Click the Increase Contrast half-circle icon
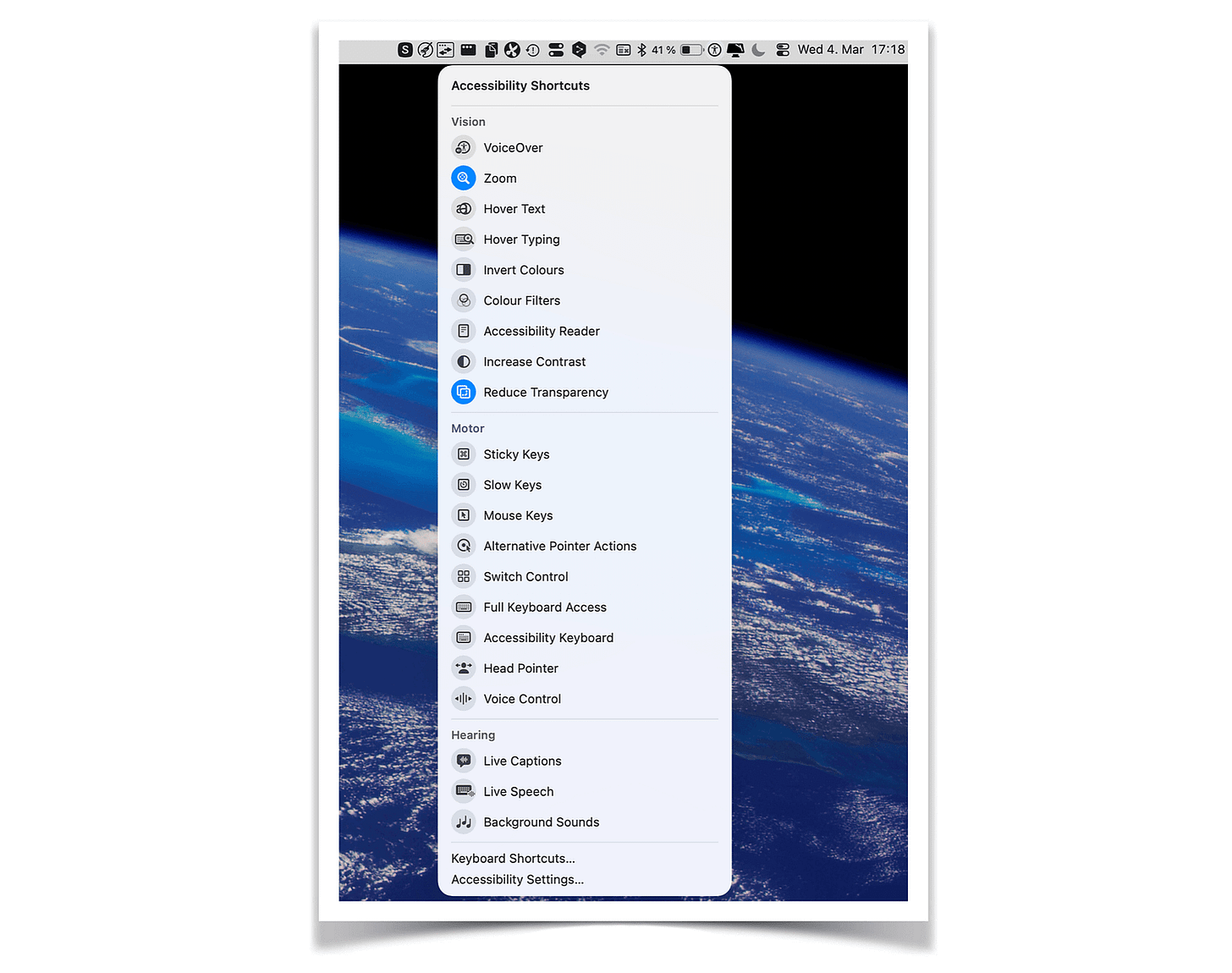The height and width of the screenshot is (973, 1232). [x=463, y=362]
